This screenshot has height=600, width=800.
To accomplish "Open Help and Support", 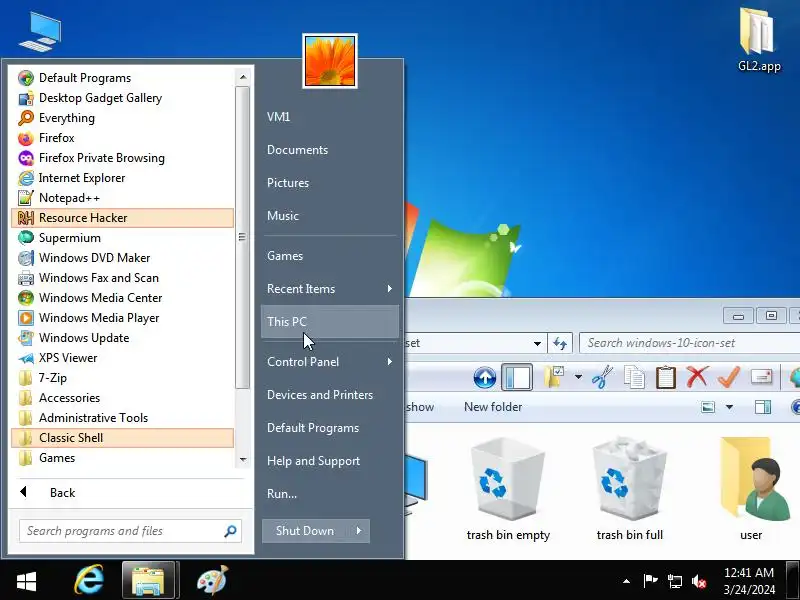I will 330,461.
